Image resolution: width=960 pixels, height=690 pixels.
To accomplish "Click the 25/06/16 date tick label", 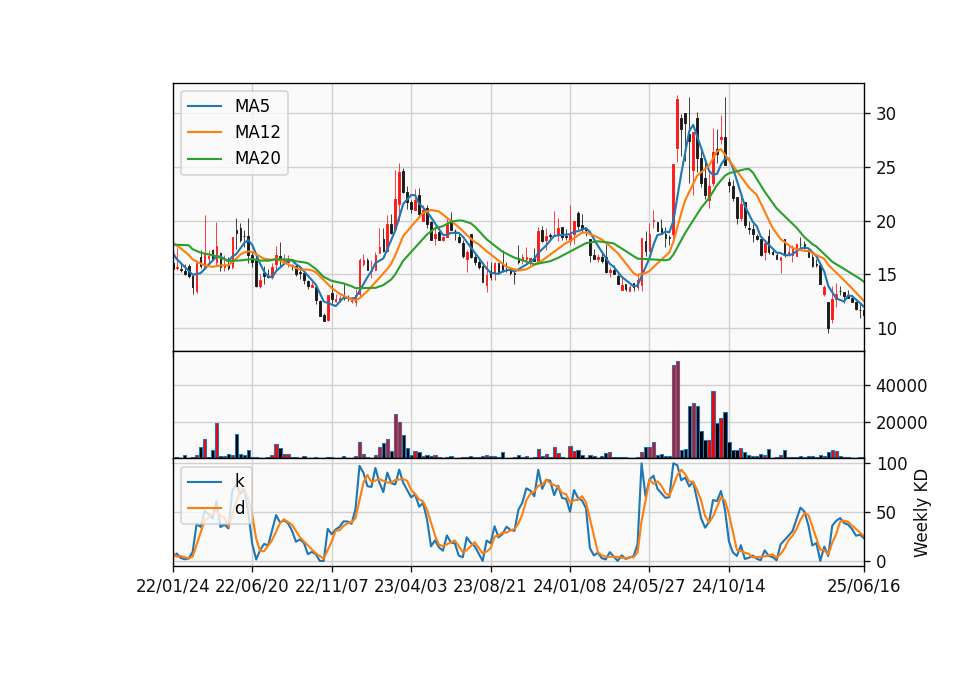I will click(x=864, y=586).
